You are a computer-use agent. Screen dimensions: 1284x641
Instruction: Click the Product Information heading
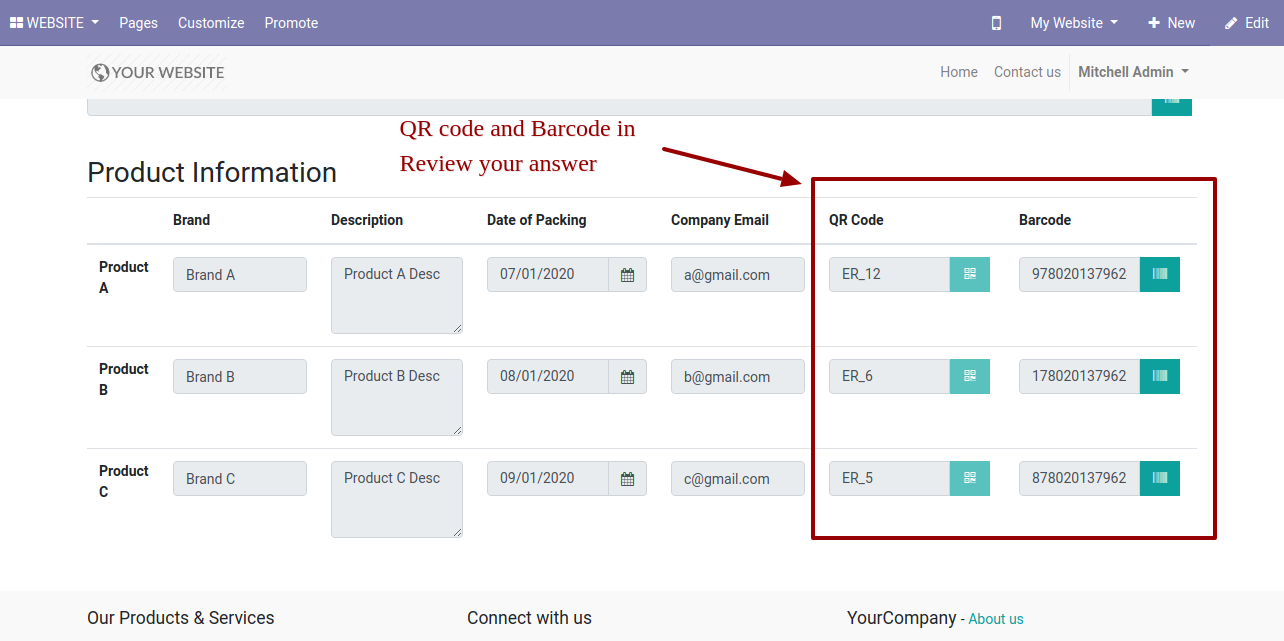point(212,172)
